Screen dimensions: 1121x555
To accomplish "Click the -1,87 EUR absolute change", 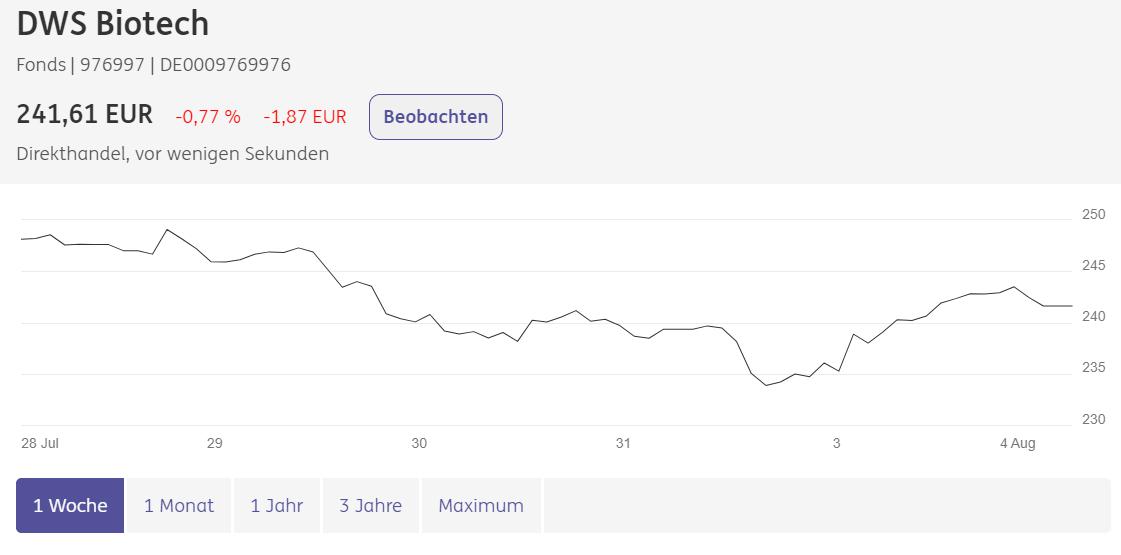I will click(x=305, y=117).
